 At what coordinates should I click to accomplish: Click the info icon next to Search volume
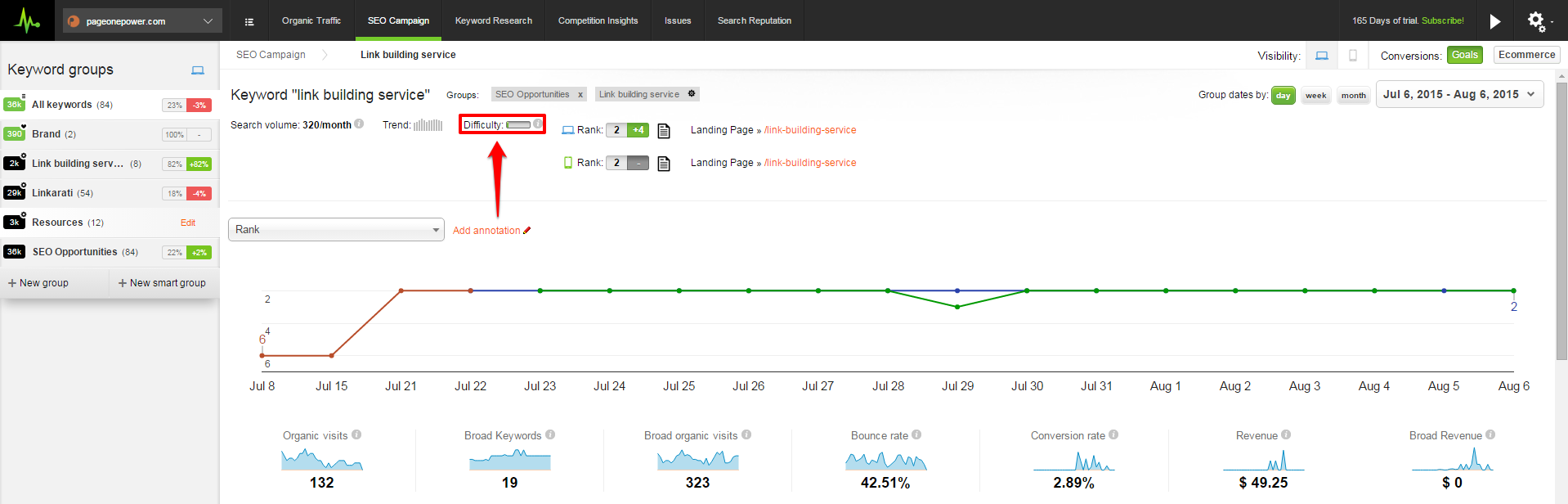pyautogui.click(x=359, y=124)
